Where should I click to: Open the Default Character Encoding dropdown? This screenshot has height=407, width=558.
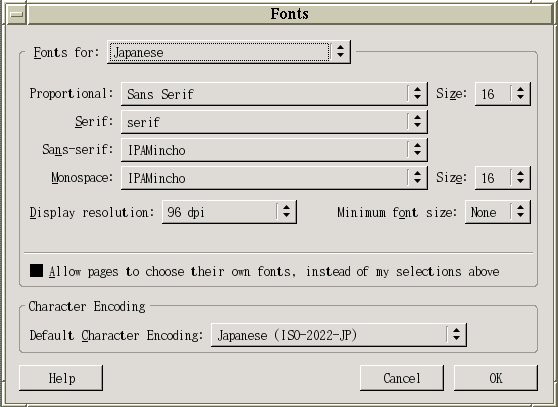(338, 335)
